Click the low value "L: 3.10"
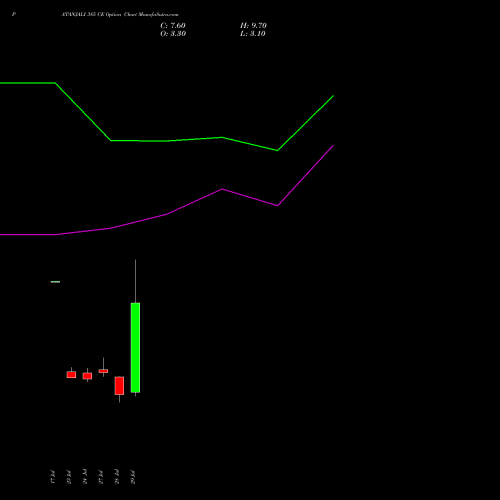500x500 pixels. 253,34
